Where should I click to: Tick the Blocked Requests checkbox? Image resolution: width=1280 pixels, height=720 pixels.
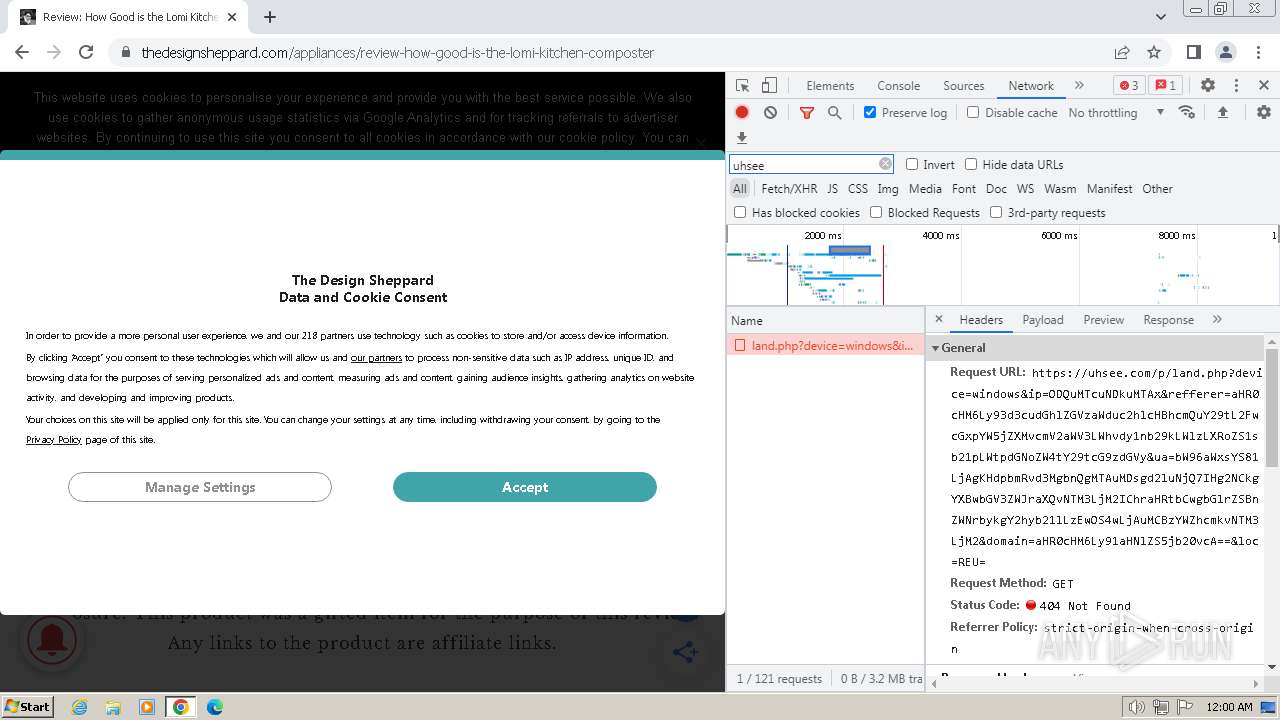876,212
